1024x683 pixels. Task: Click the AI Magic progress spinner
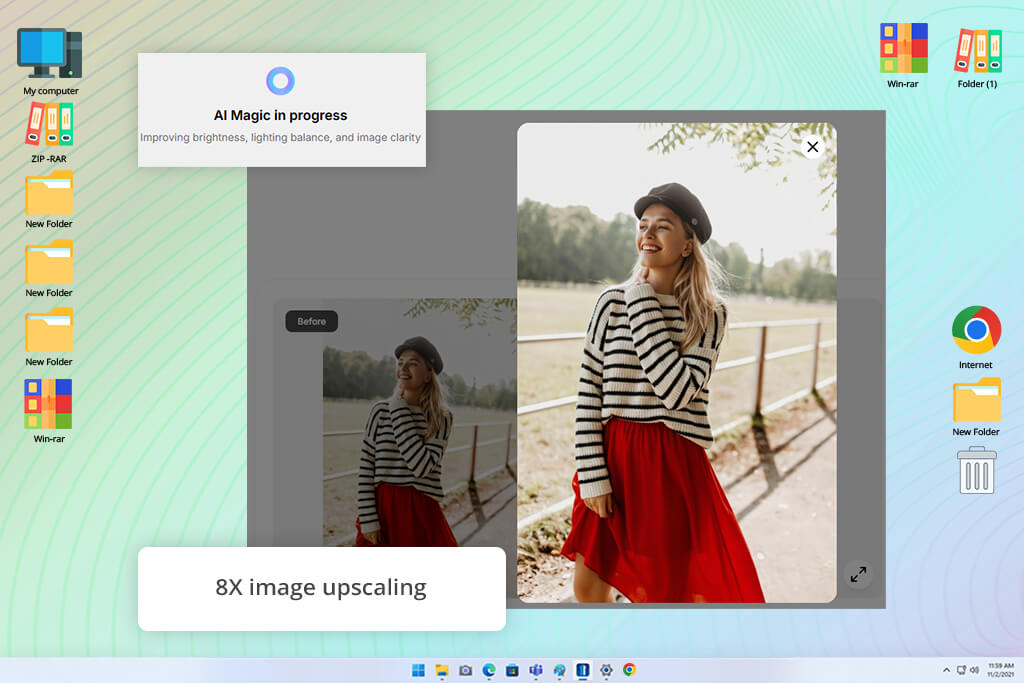280,81
